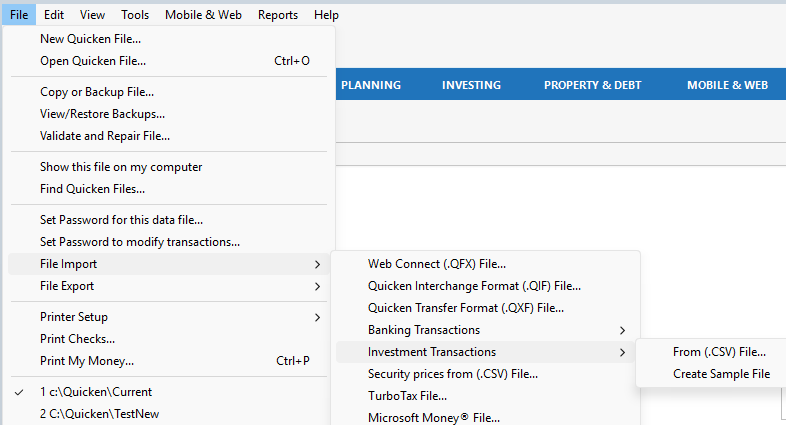Select From (.CSV) File... option

click(719, 352)
